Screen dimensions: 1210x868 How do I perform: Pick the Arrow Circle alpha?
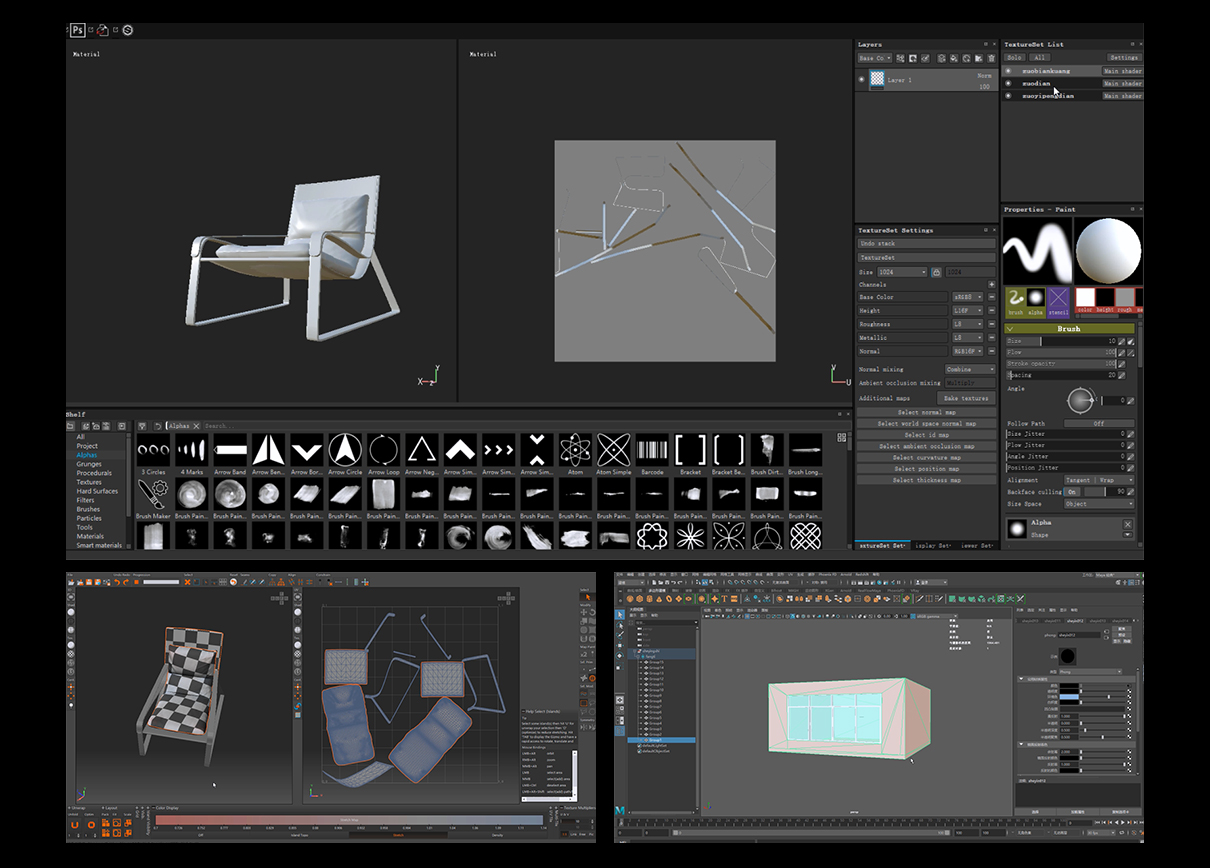[x=345, y=451]
